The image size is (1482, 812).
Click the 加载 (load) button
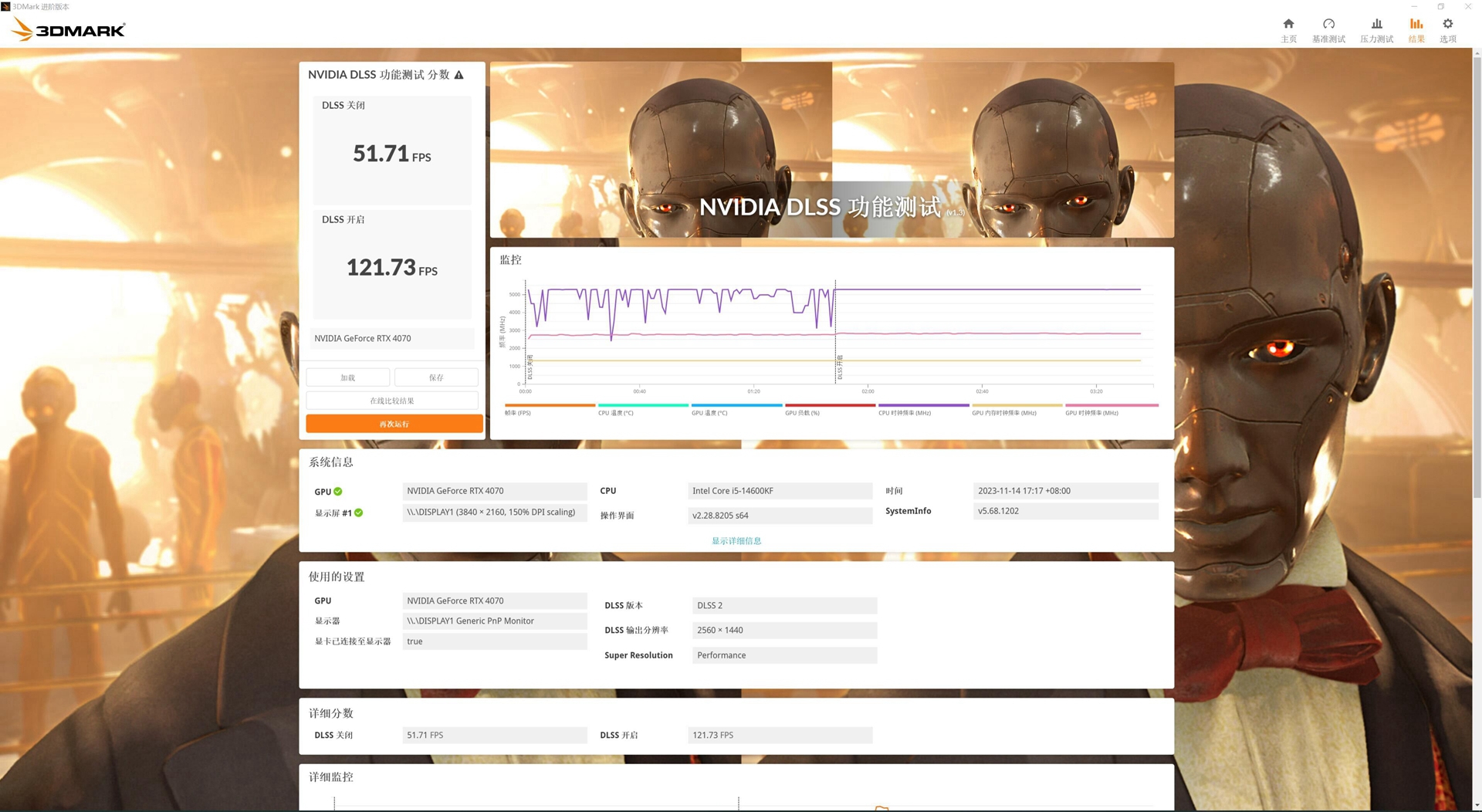tap(348, 377)
